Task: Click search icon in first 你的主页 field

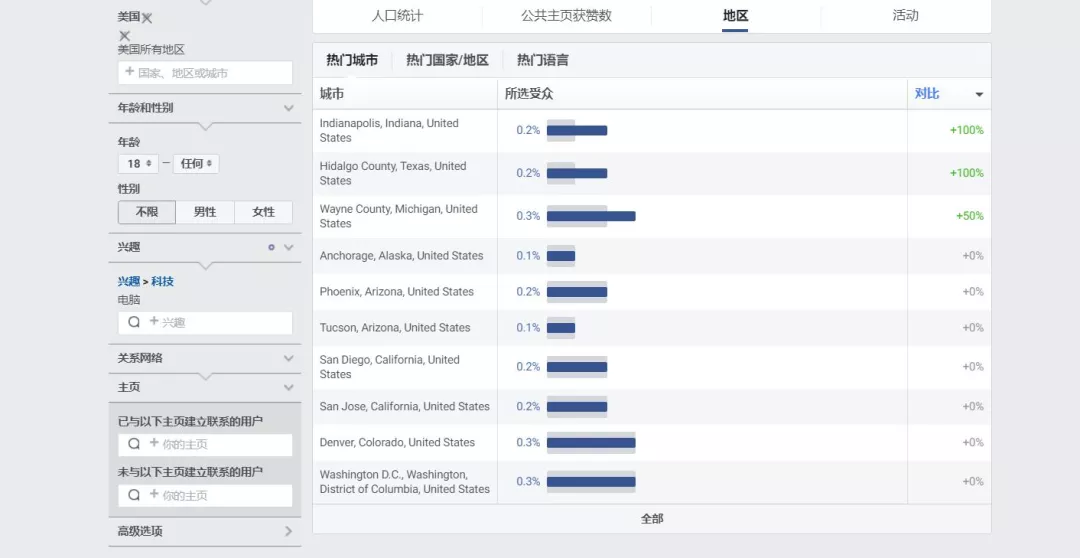Action: click(x=134, y=444)
